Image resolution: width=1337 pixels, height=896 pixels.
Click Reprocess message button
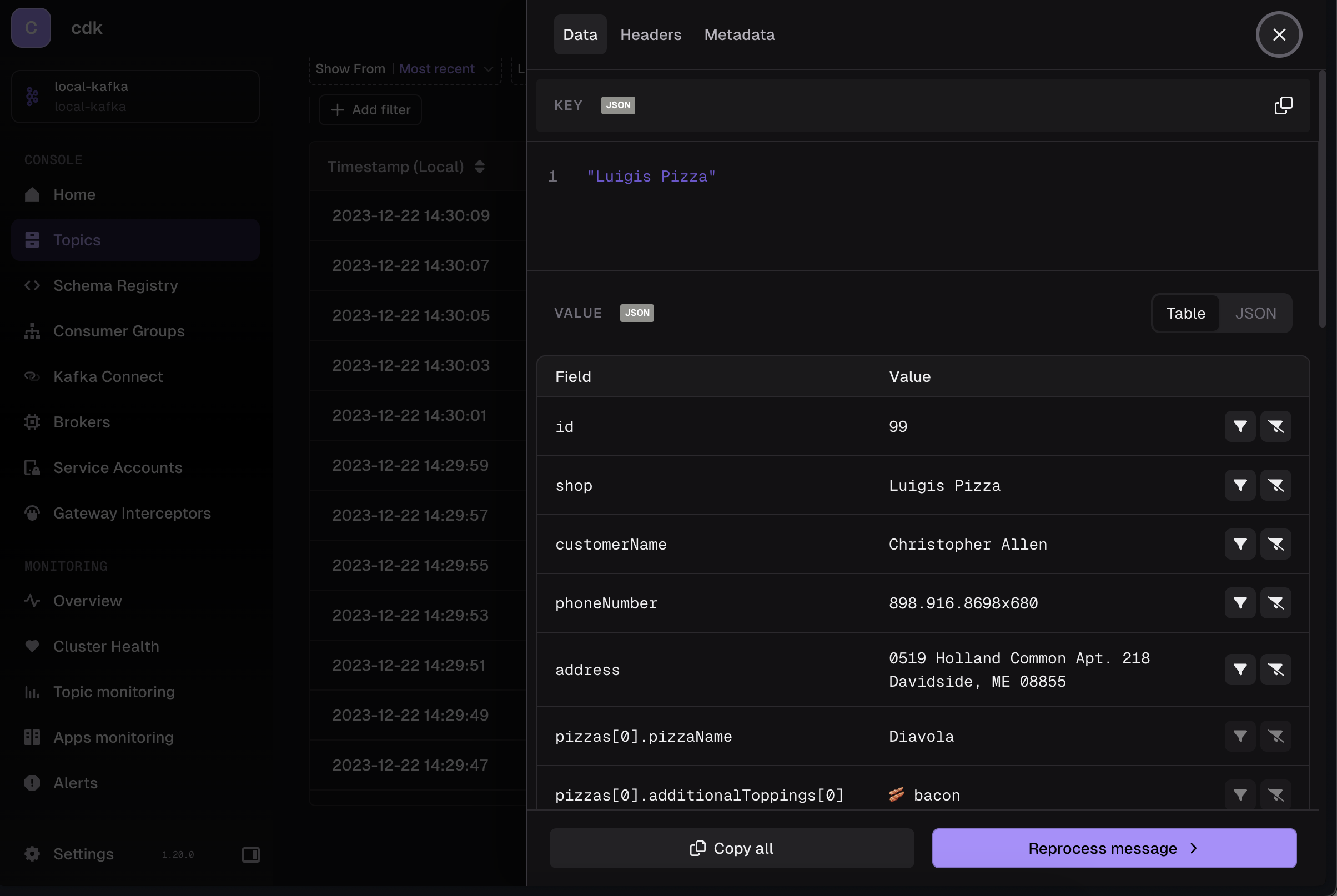pyautogui.click(x=1114, y=848)
